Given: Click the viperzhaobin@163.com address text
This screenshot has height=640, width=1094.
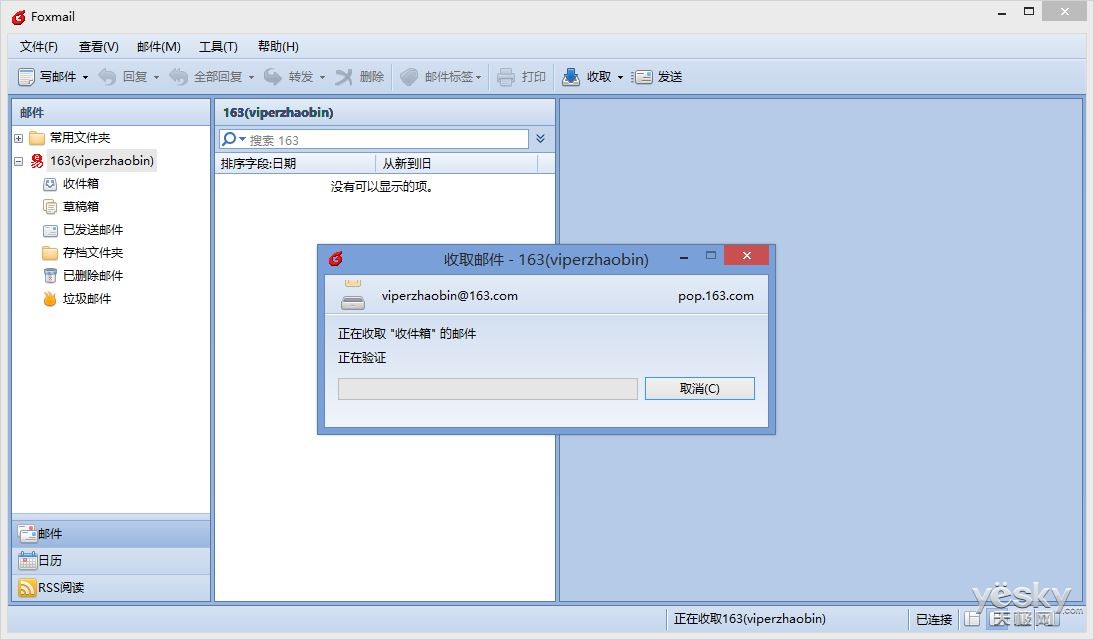Looking at the screenshot, I should pyautogui.click(x=449, y=296).
